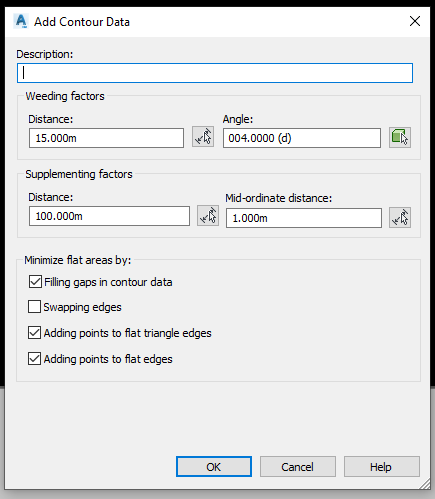The width and height of the screenshot is (435, 499).
Task: Click the Weeding factors group label
Action: click(x=65, y=96)
